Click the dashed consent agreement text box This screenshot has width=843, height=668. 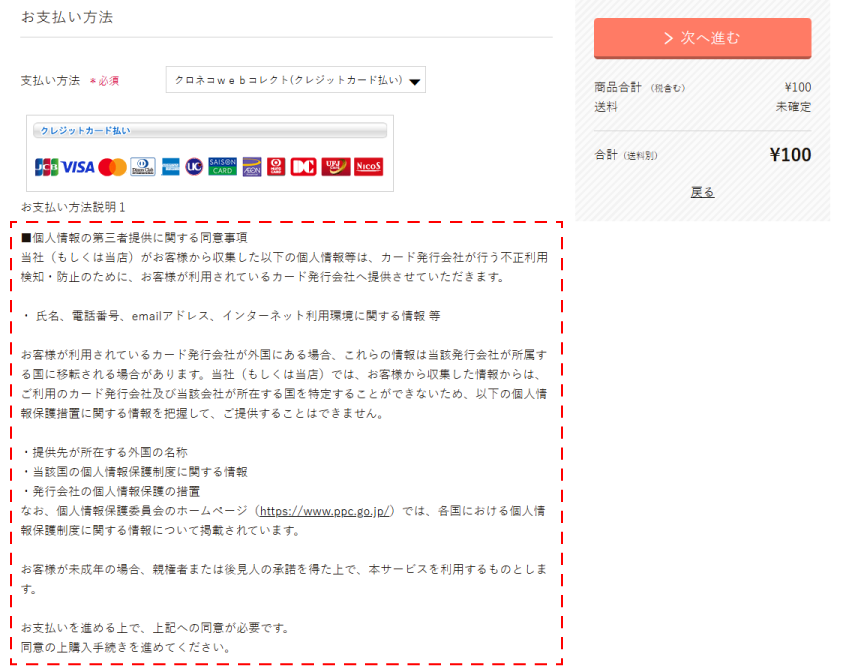pyautogui.click(x=285, y=440)
